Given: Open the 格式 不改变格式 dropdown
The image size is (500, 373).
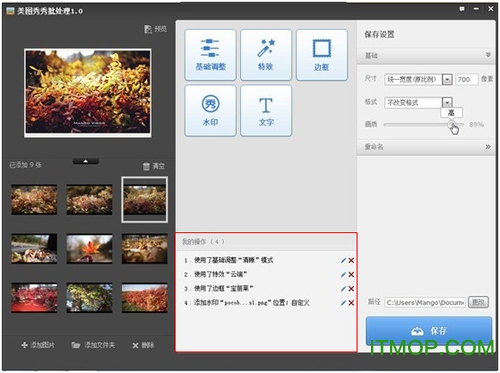Looking at the screenshot, I should coord(447,102).
